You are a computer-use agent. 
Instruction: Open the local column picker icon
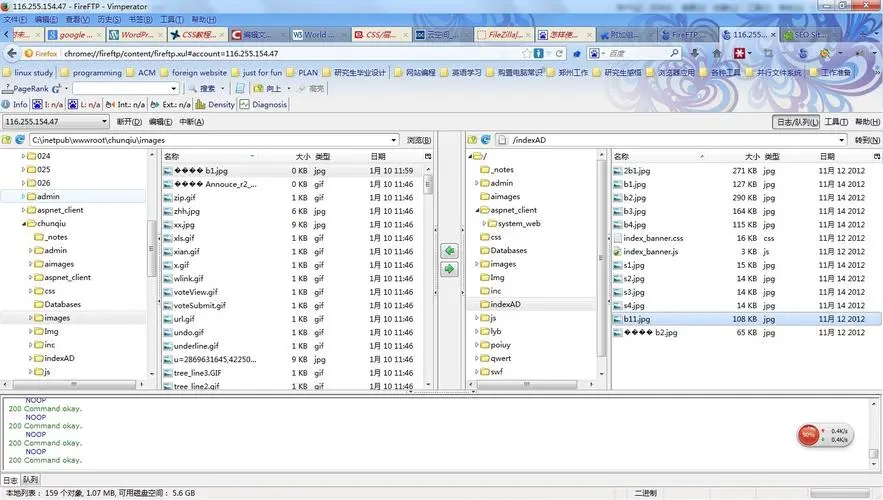(428, 156)
